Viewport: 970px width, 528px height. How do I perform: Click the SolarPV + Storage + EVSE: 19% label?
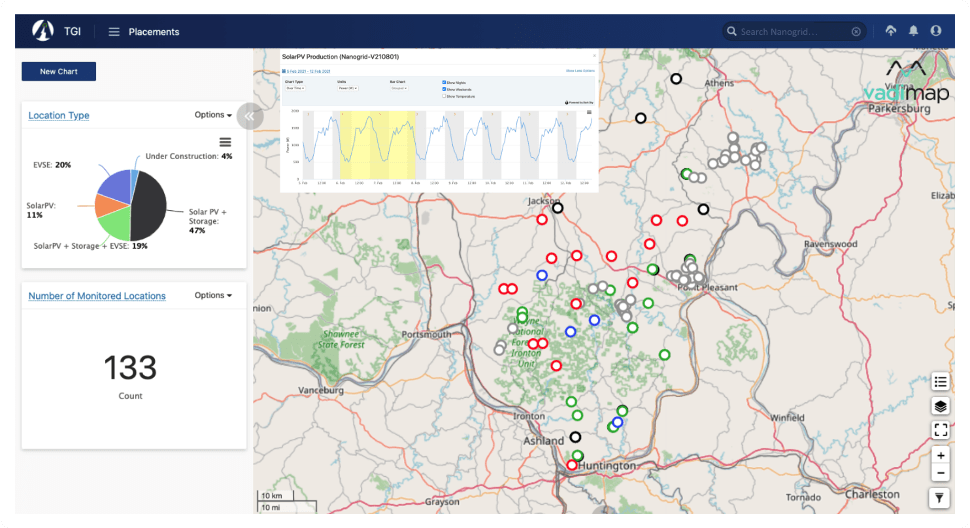pyautogui.click(x=90, y=246)
